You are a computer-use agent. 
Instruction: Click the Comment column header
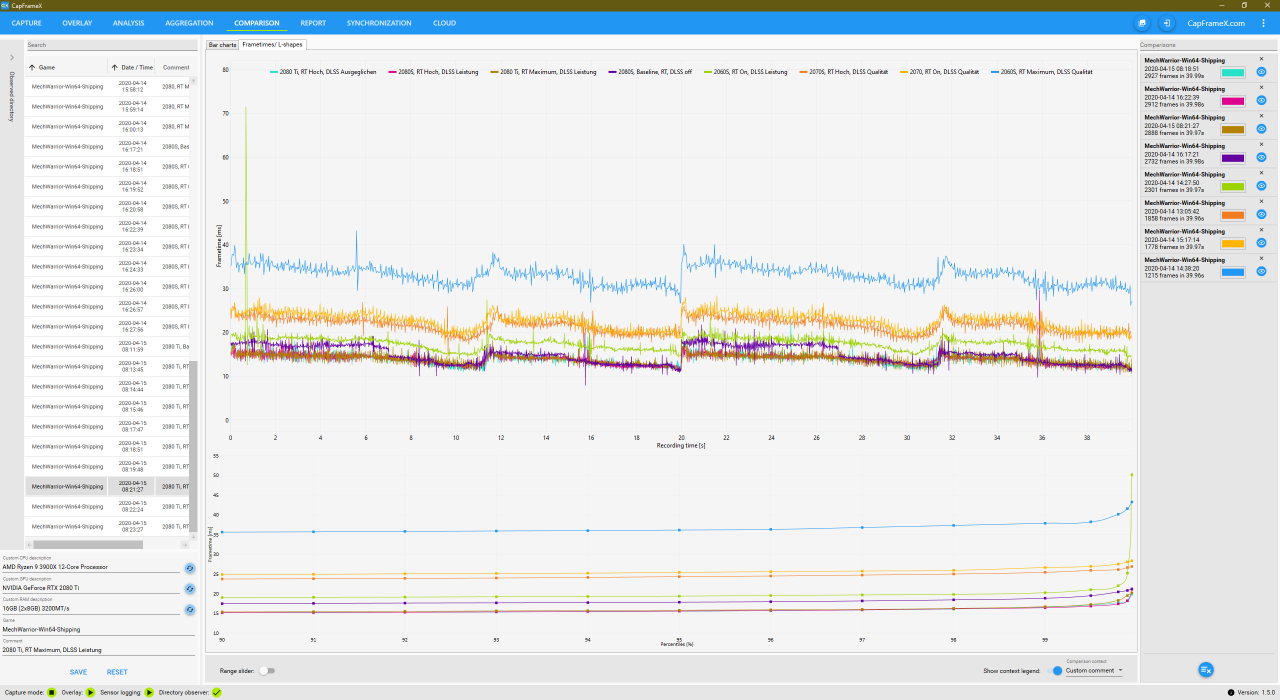(x=175, y=67)
